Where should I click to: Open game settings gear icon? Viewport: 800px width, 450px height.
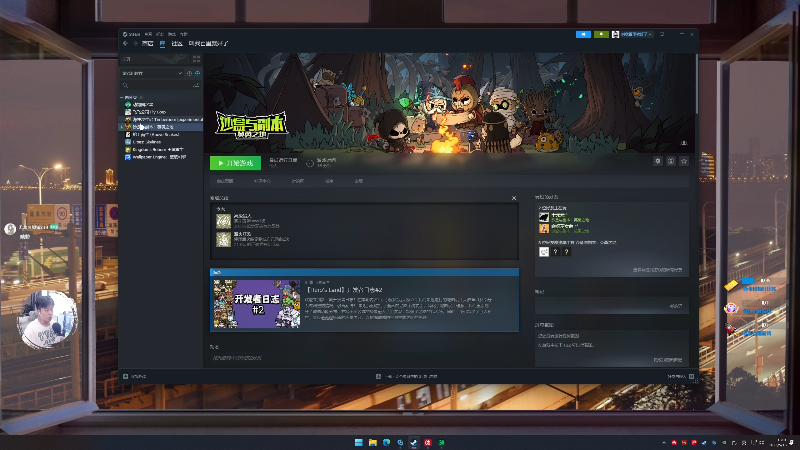tap(658, 161)
